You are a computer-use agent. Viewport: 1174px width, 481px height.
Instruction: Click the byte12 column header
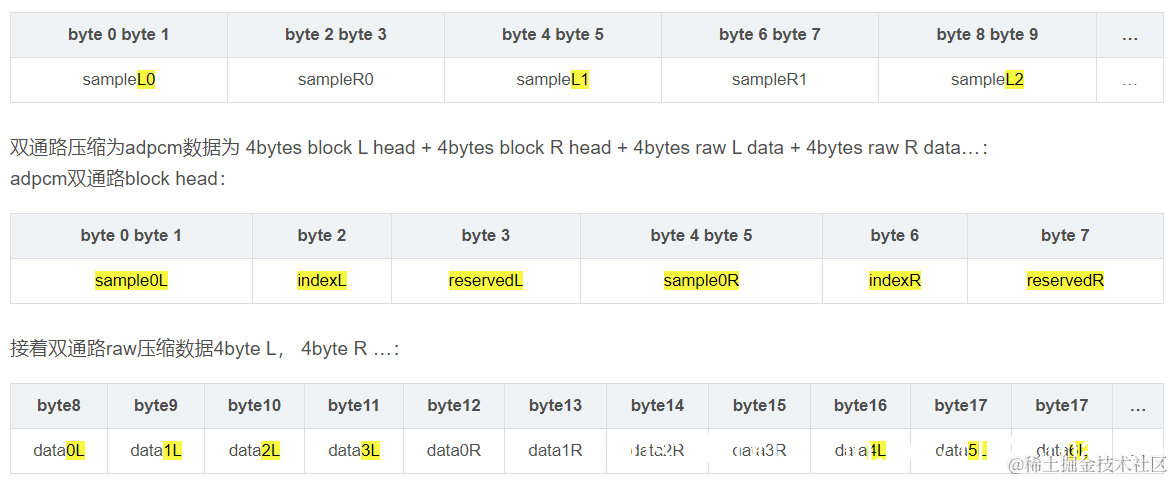point(454,406)
